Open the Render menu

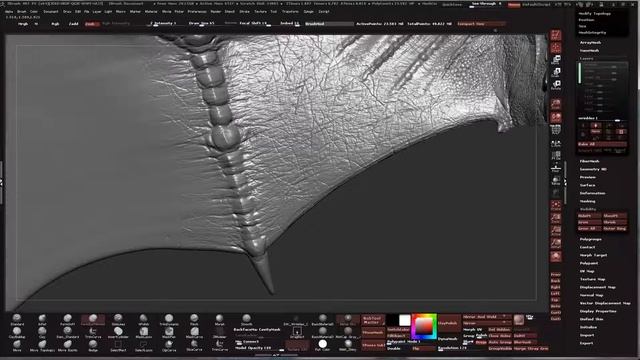pos(216,12)
